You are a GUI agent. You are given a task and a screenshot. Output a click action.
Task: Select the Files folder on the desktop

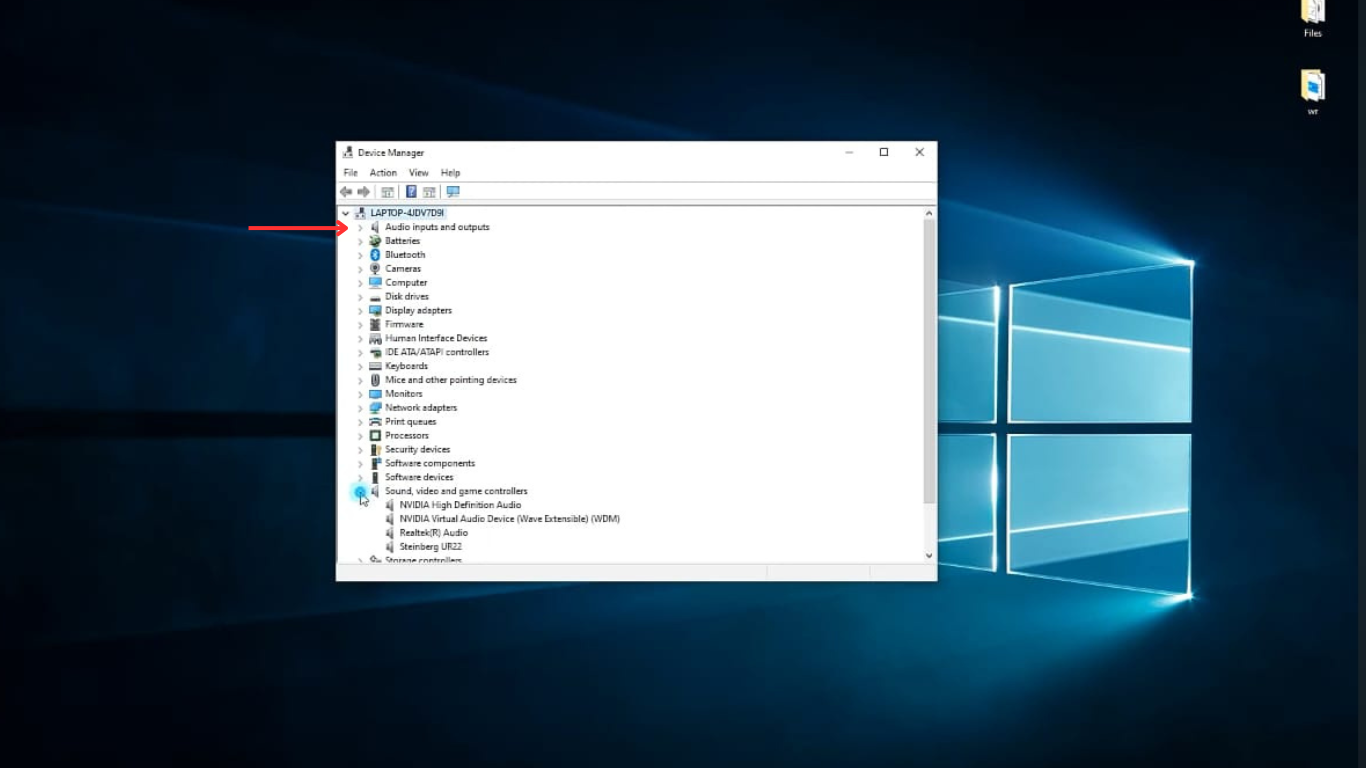coord(1312,19)
